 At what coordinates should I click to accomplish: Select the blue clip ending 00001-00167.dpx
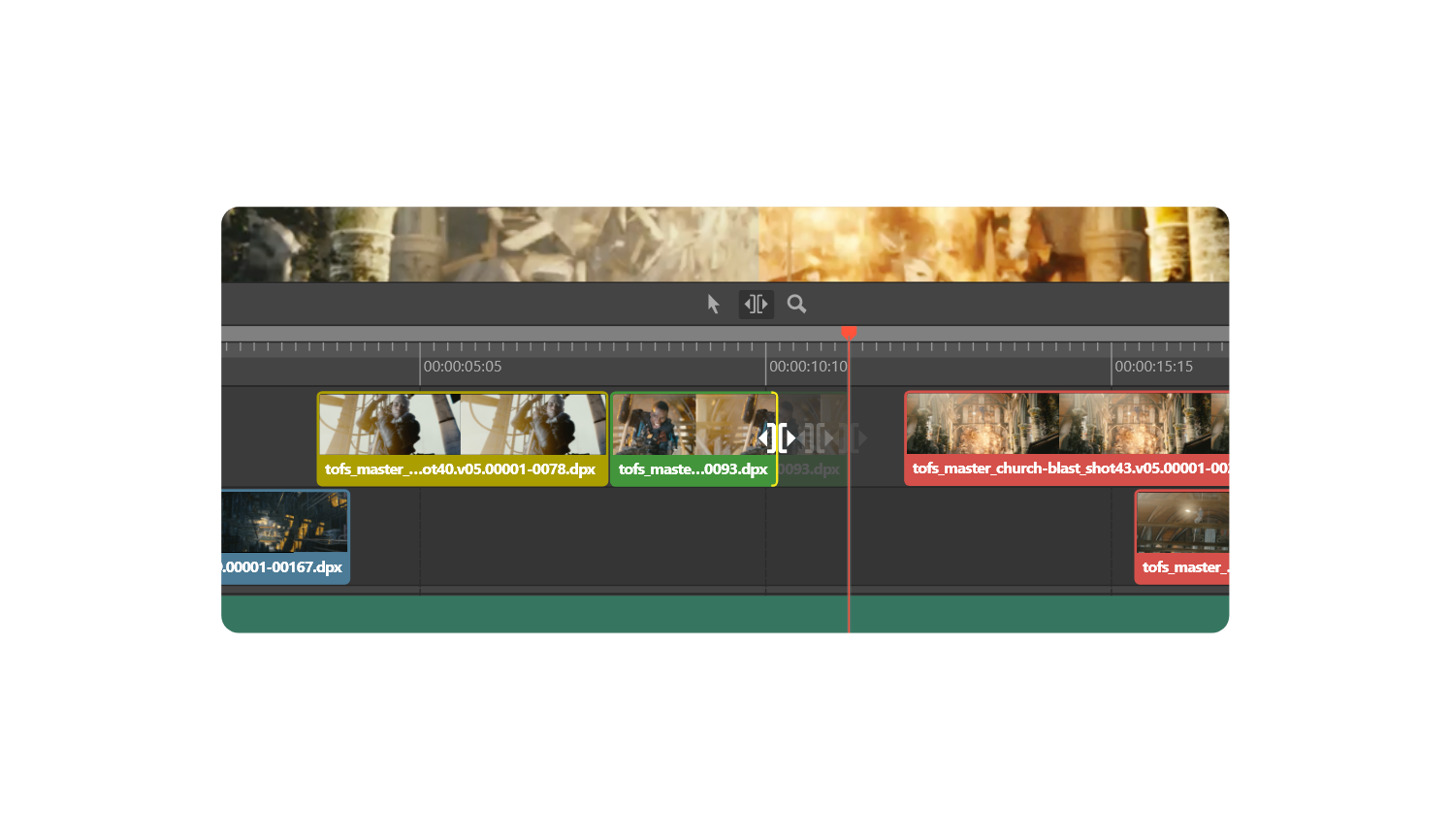[285, 536]
